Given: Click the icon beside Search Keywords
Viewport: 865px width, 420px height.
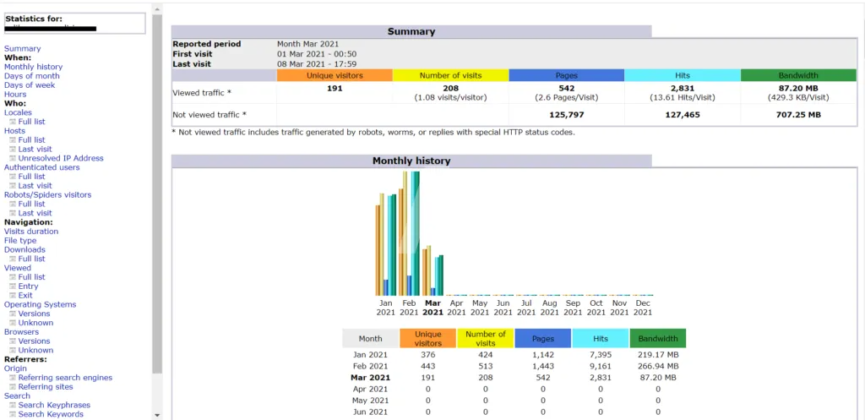Looking at the screenshot, I should click(x=13, y=414).
